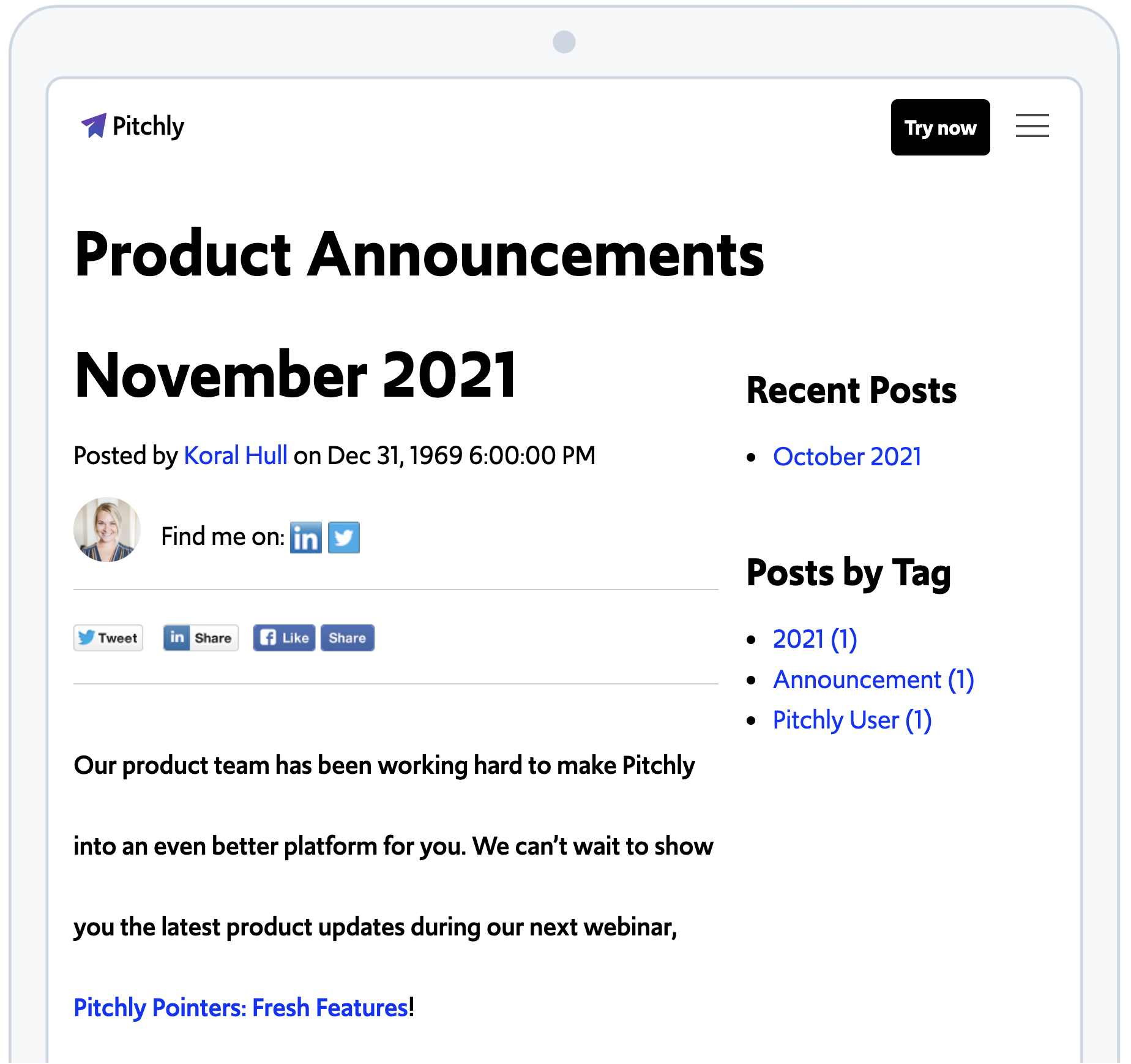1131x1064 pixels.
Task: Open the Koral Hull author link
Action: point(236,455)
